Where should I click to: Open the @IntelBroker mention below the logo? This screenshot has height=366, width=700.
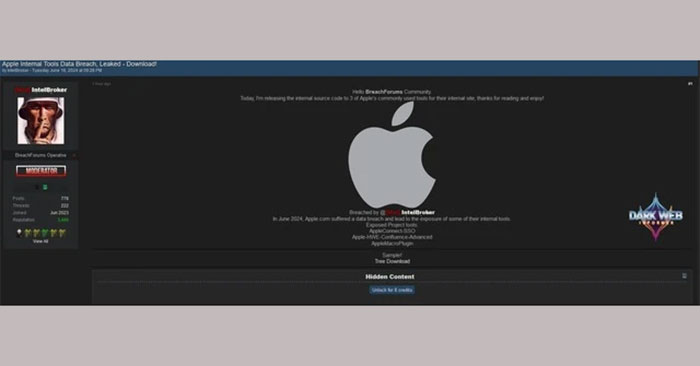click(x=408, y=212)
